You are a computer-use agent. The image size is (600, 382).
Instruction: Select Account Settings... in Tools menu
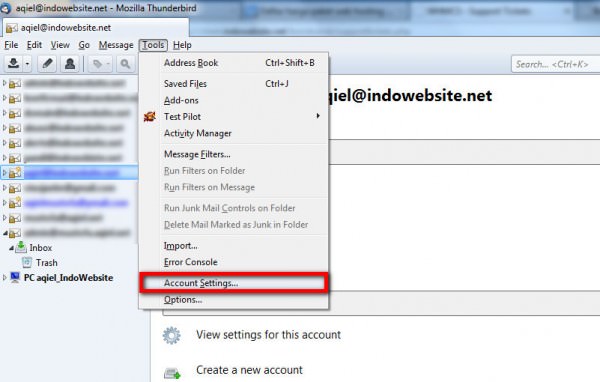click(234, 283)
